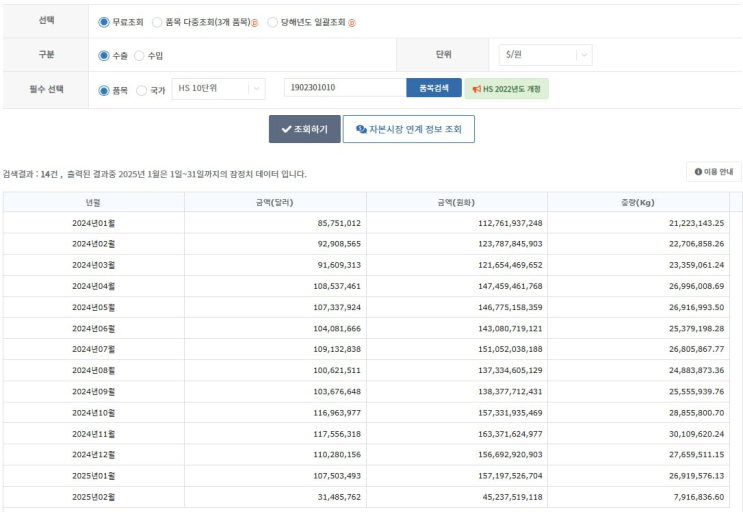
Task: Select the 2024년05월 row cell
Action: click(94, 307)
